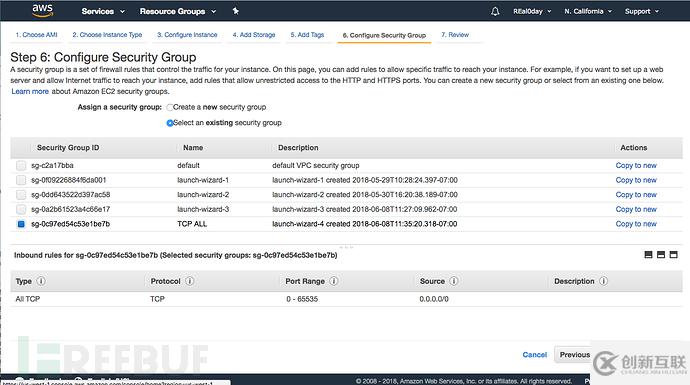Click info icon next to Description column
This screenshot has height=385, width=690.
pos(603,281)
